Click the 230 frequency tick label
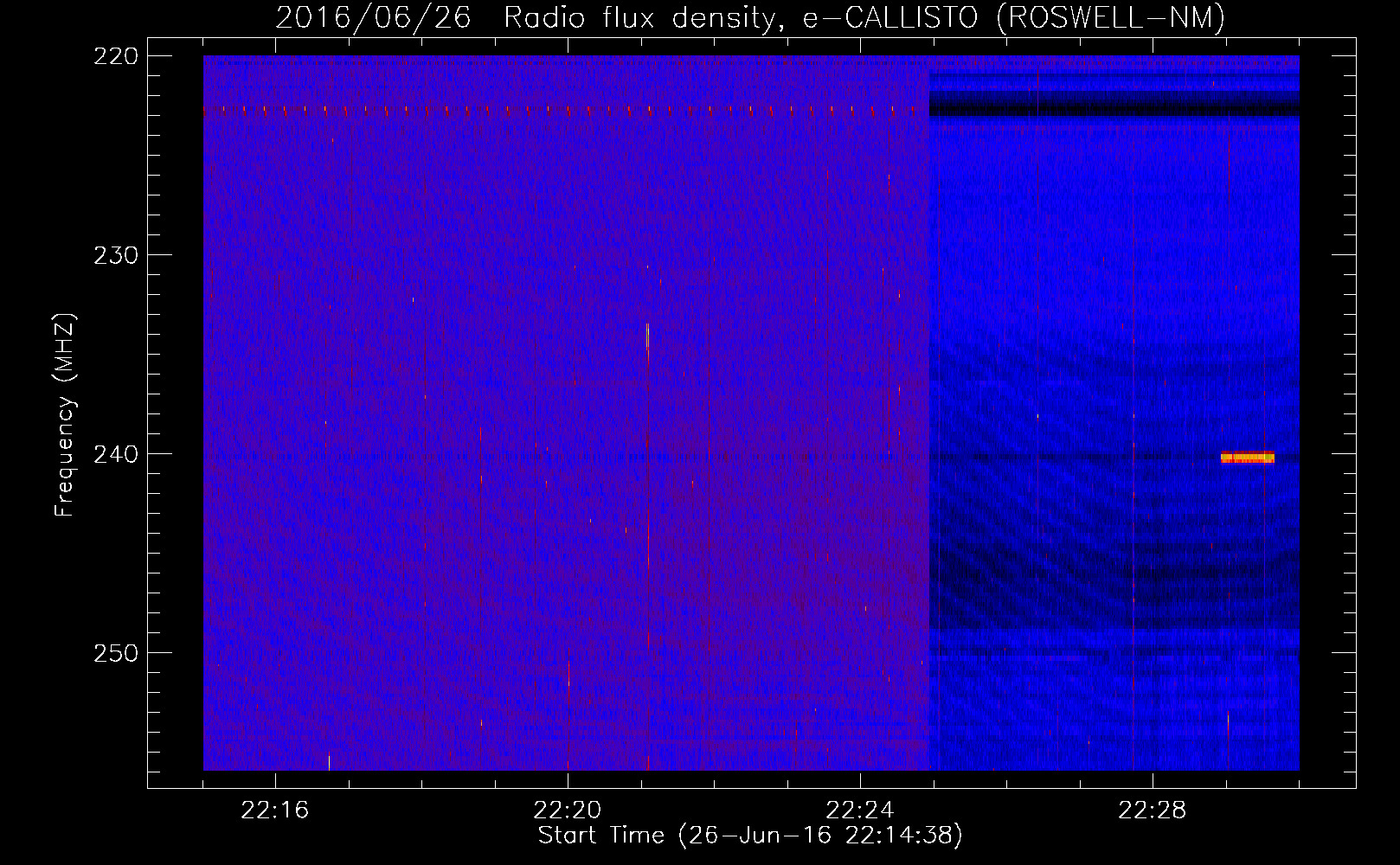 (116, 255)
